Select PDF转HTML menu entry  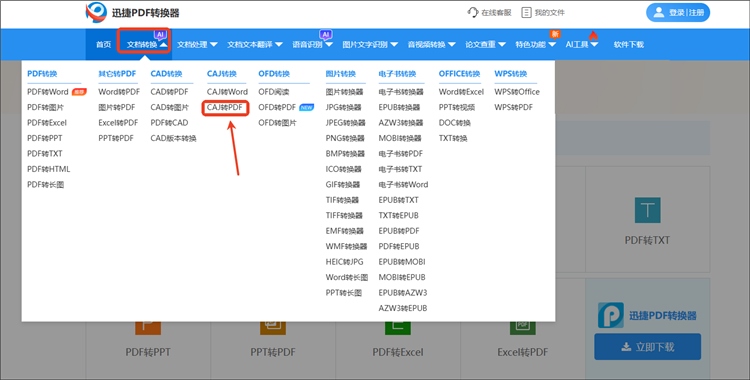pyautogui.click(x=48, y=169)
